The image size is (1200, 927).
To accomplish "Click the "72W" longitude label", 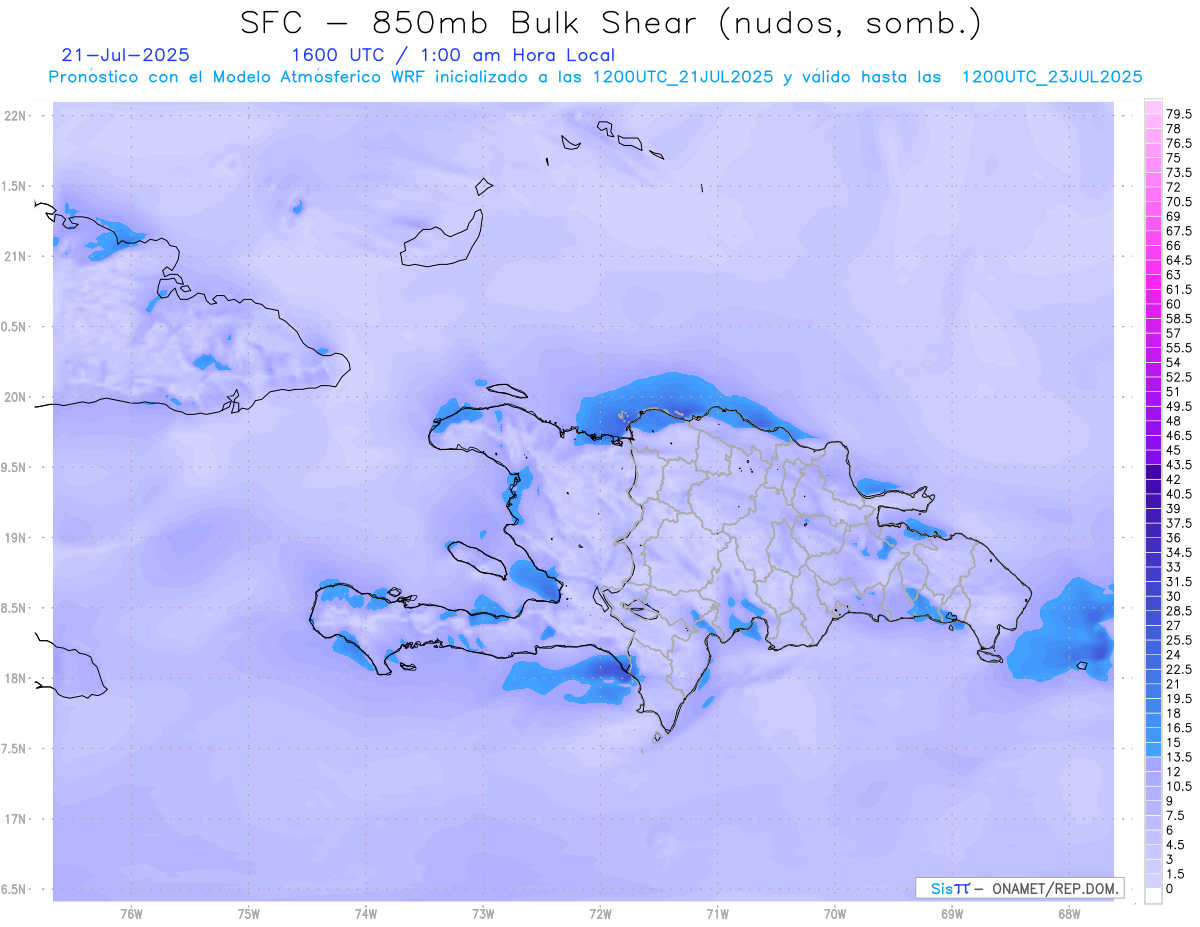I will [600, 914].
